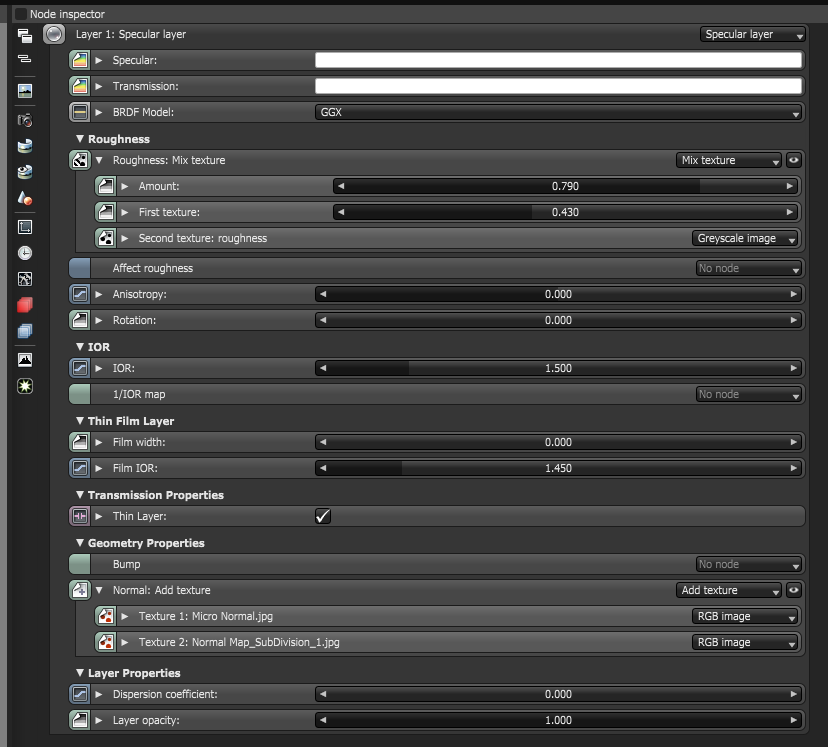Viewport: 828px width, 747px height.
Task: Click the node icon beside Second texture: roughness
Action: 106,238
